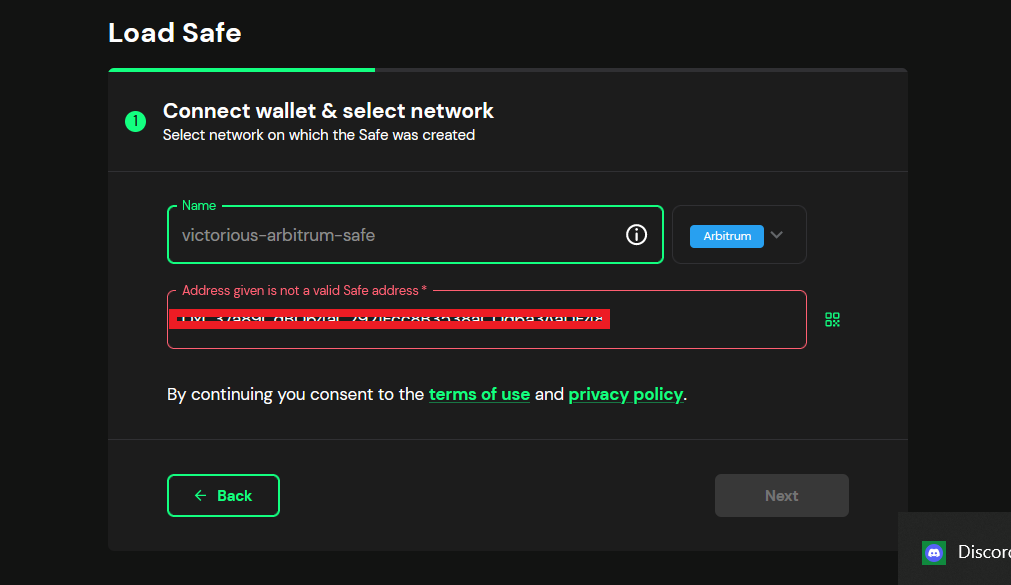The height and width of the screenshot is (585, 1011).
Task: Select the Safe name input field
Action: click(x=400, y=234)
